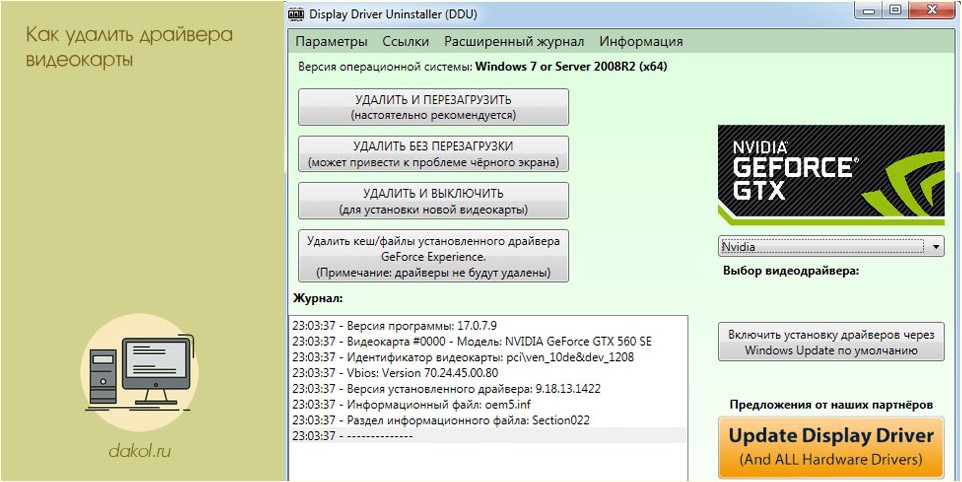Click the DDU application icon in title bar

296,13
